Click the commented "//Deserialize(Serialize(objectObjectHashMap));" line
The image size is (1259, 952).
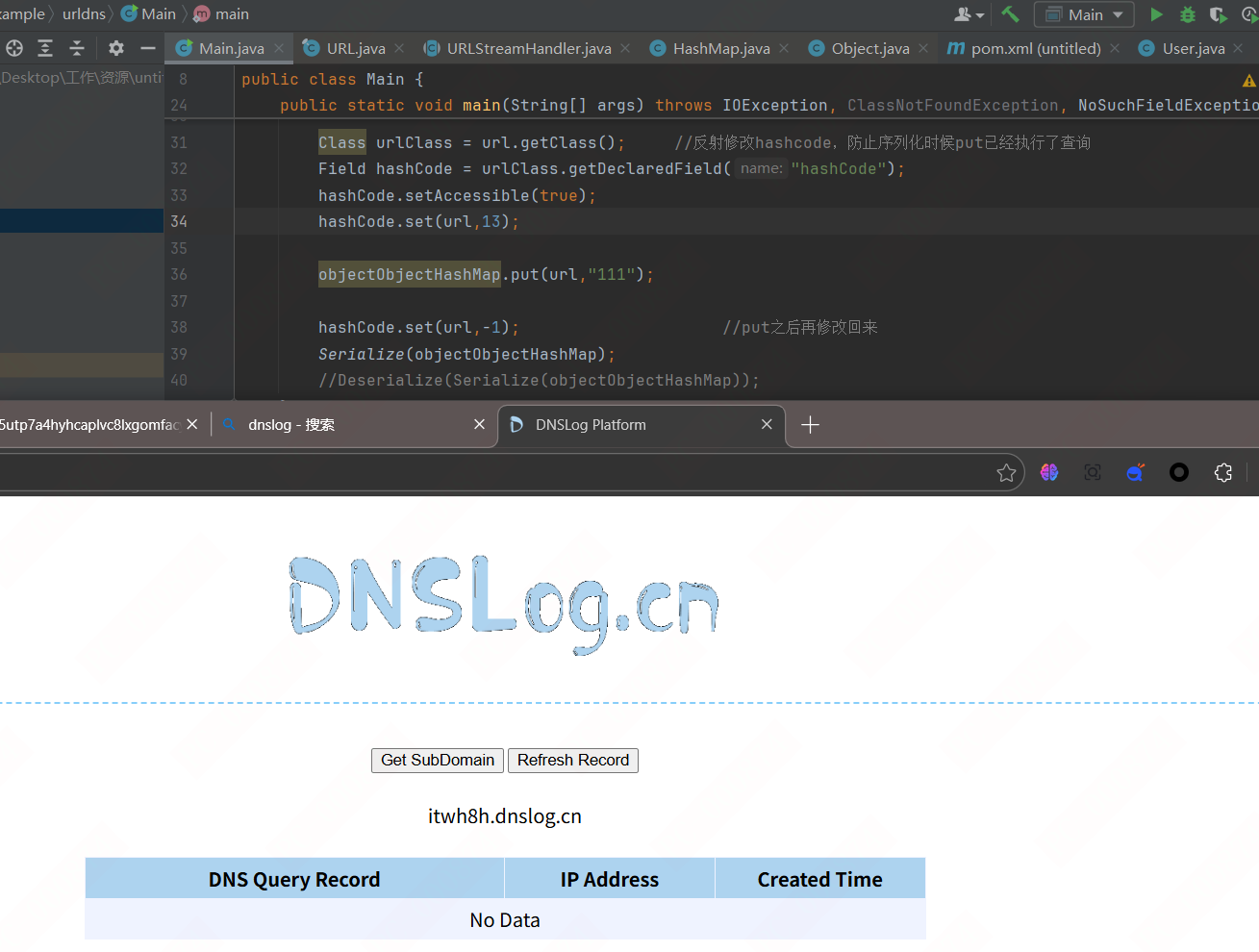pyautogui.click(x=539, y=380)
